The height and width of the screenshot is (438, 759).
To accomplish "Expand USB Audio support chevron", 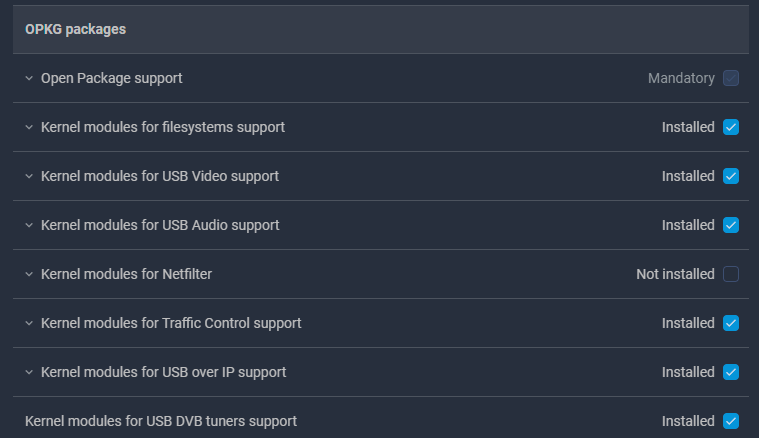I will (x=29, y=225).
